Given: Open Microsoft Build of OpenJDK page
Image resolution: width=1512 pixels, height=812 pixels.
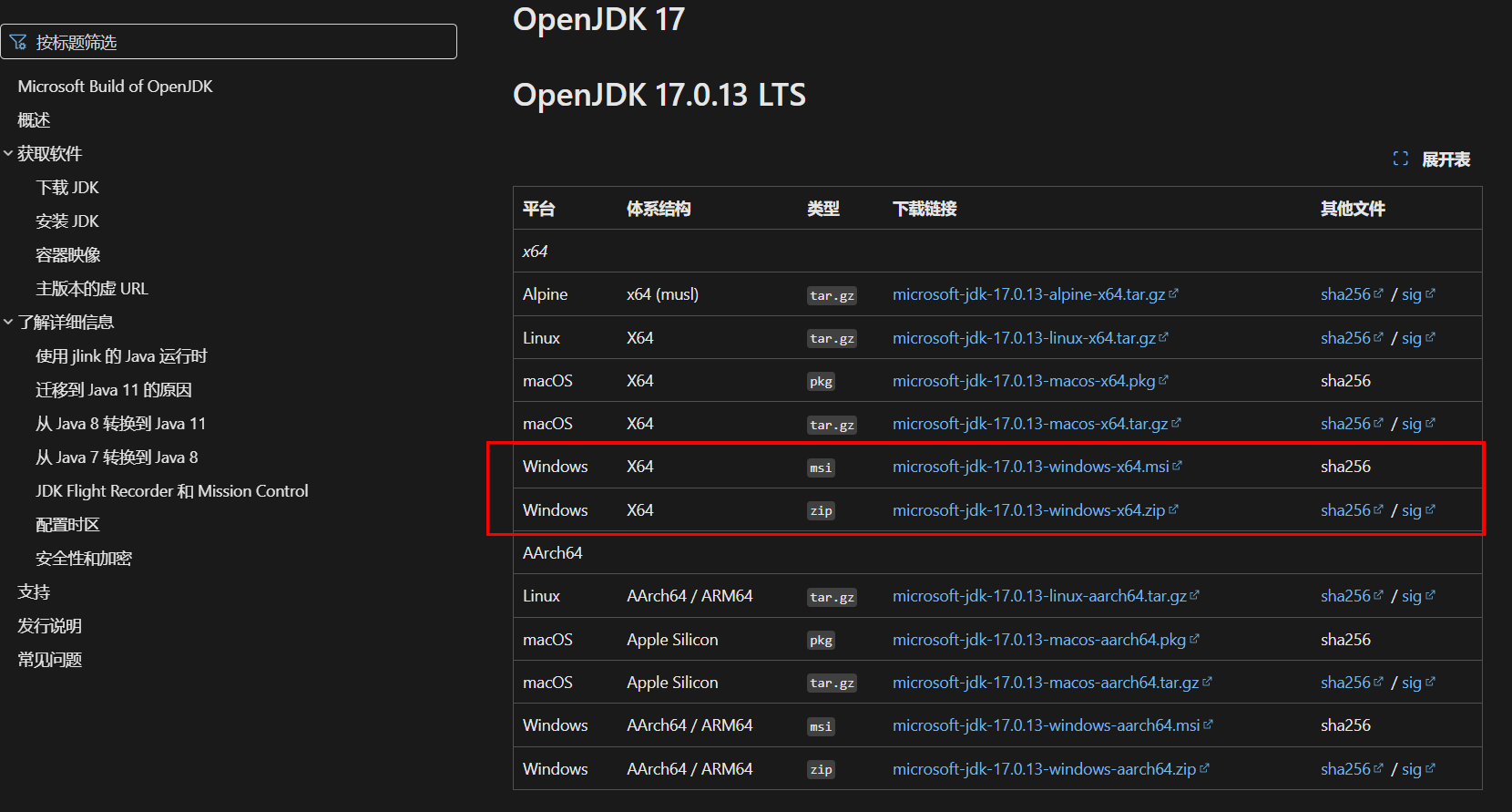Looking at the screenshot, I should 115,86.
